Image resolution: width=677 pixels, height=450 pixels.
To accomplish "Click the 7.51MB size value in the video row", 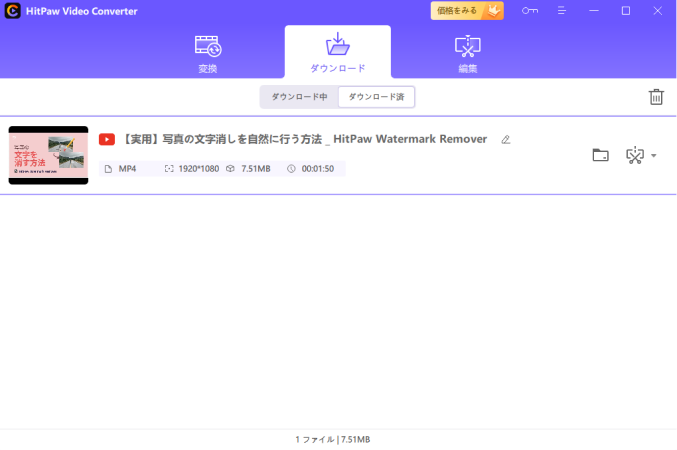I will coord(256,169).
